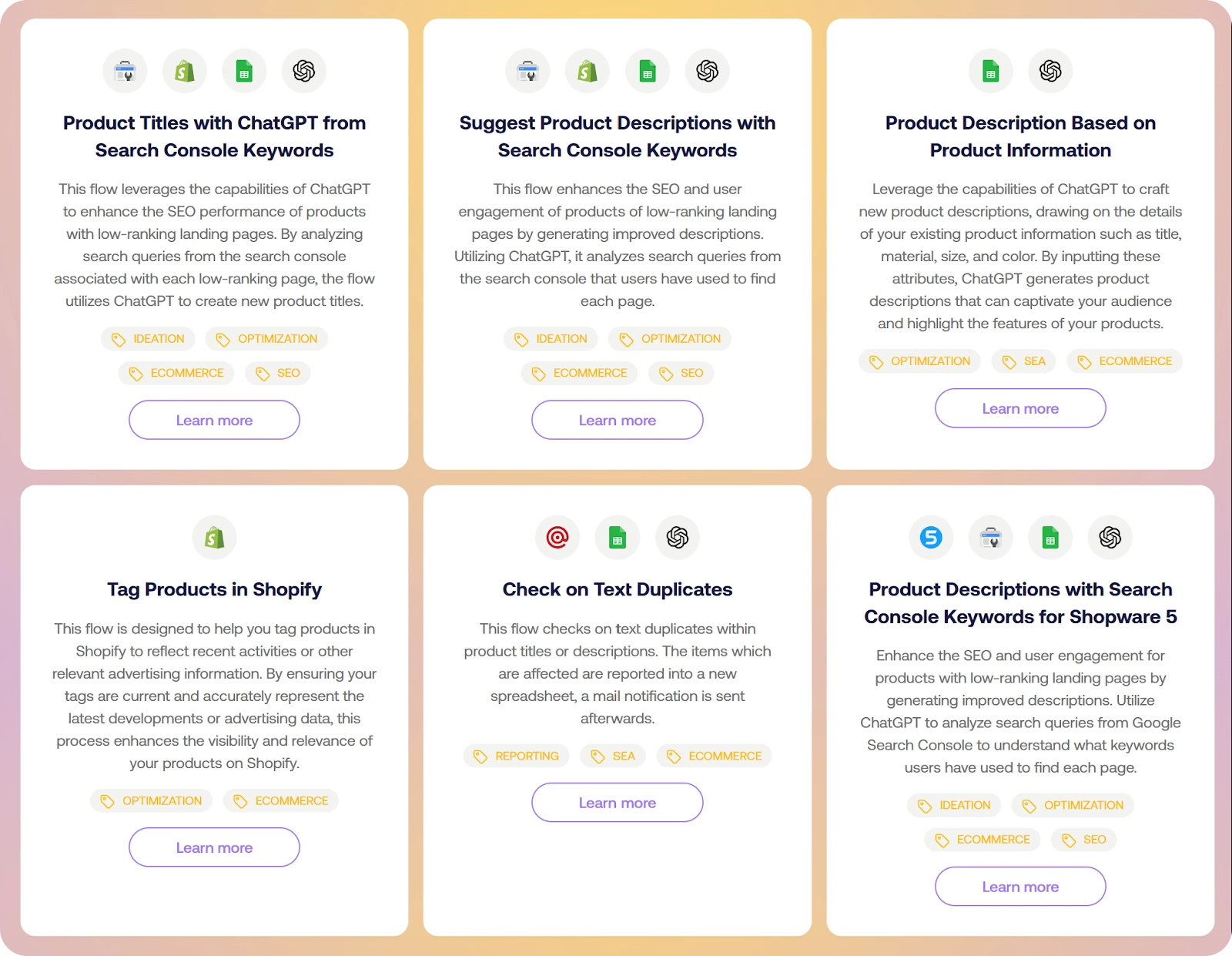Image resolution: width=1232 pixels, height=956 pixels.
Task: Select the REPORTING tag on Check on Text Duplicates
Action: (x=516, y=756)
